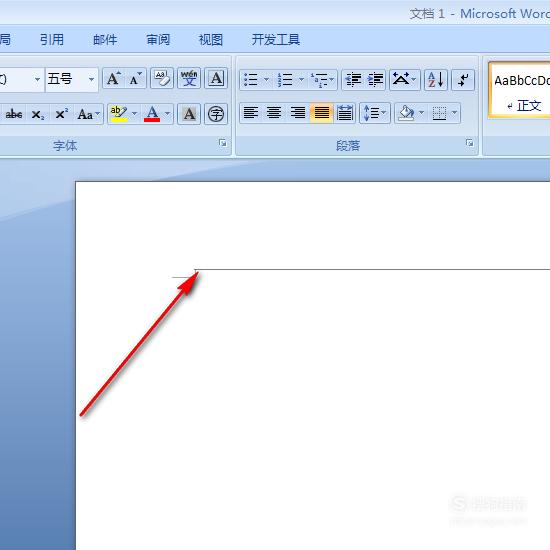Image resolution: width=550 pixels, height=550 pixels.
Task: Open the font size 五号 dropdown
Action: (91, 79)
